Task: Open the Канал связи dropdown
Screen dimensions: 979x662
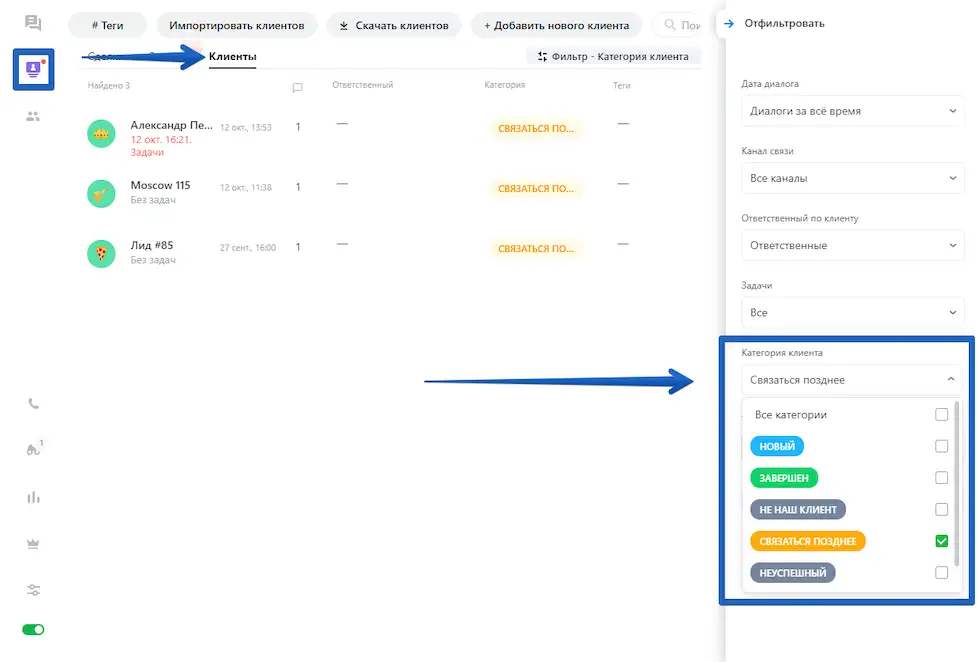Action: [852, 178]
